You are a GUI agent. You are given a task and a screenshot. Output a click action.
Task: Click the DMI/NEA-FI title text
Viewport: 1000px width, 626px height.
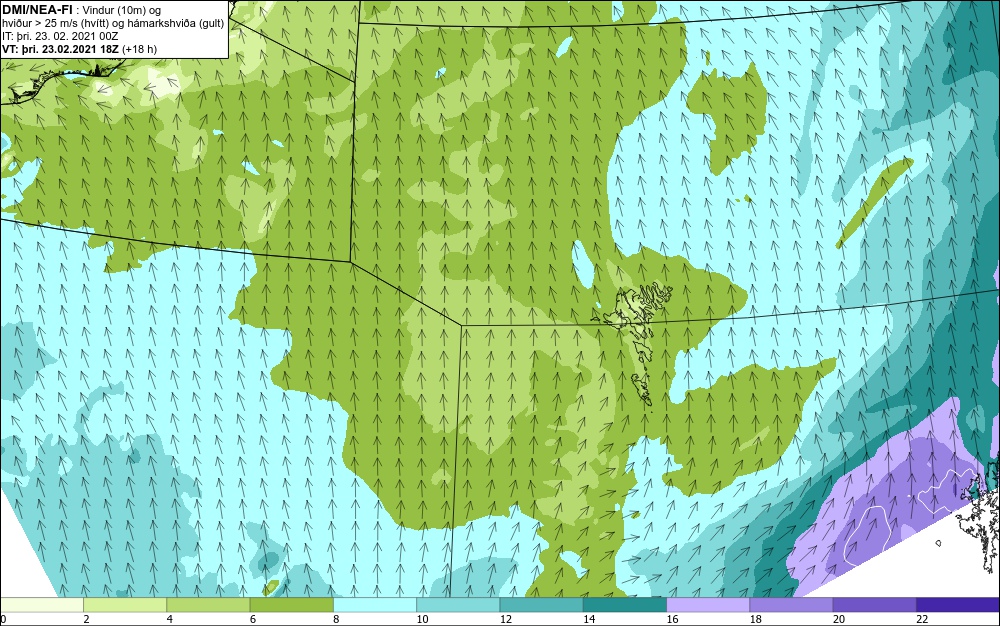(x=37, y=10)
